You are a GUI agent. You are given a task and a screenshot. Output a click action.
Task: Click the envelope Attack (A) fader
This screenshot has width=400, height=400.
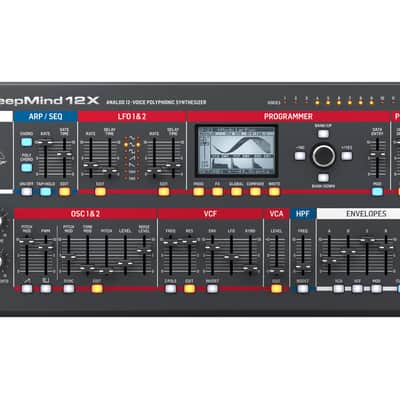(329, 261)
